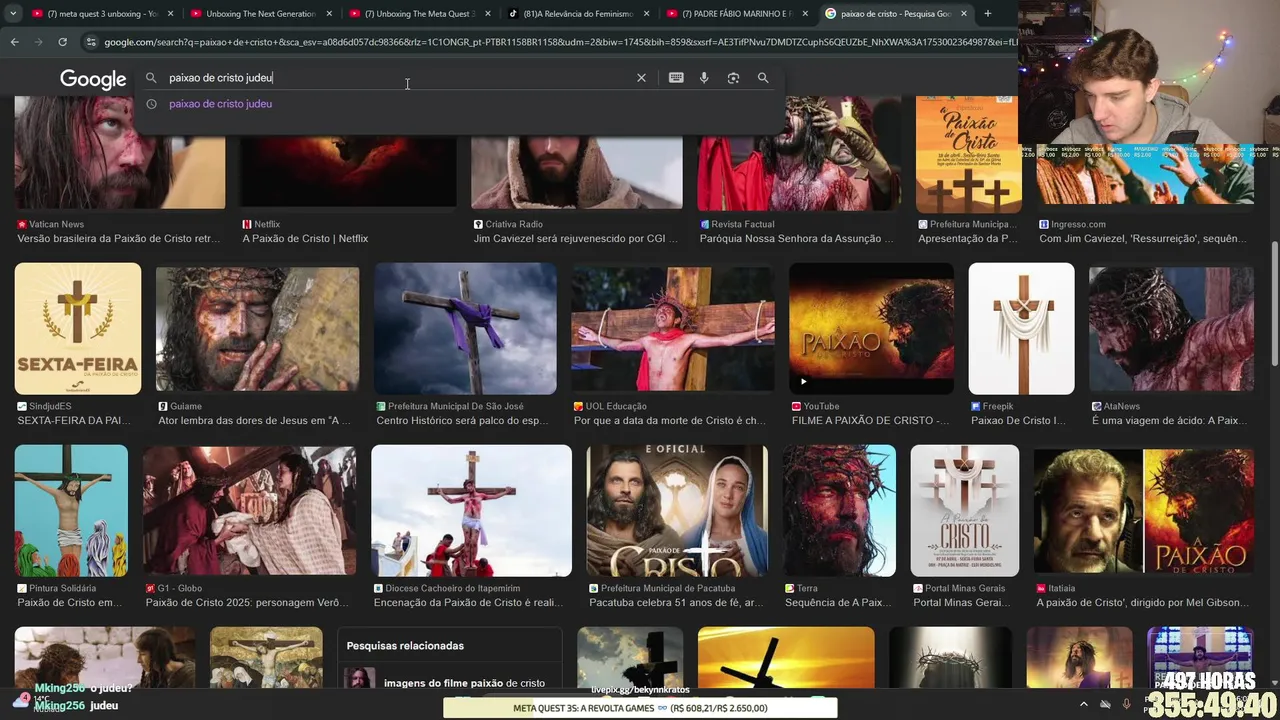Image resolution: width=1280 pixels, height=720 pixels.
Task: Open the UOL Educação crucifixion image
Action: 673,328
